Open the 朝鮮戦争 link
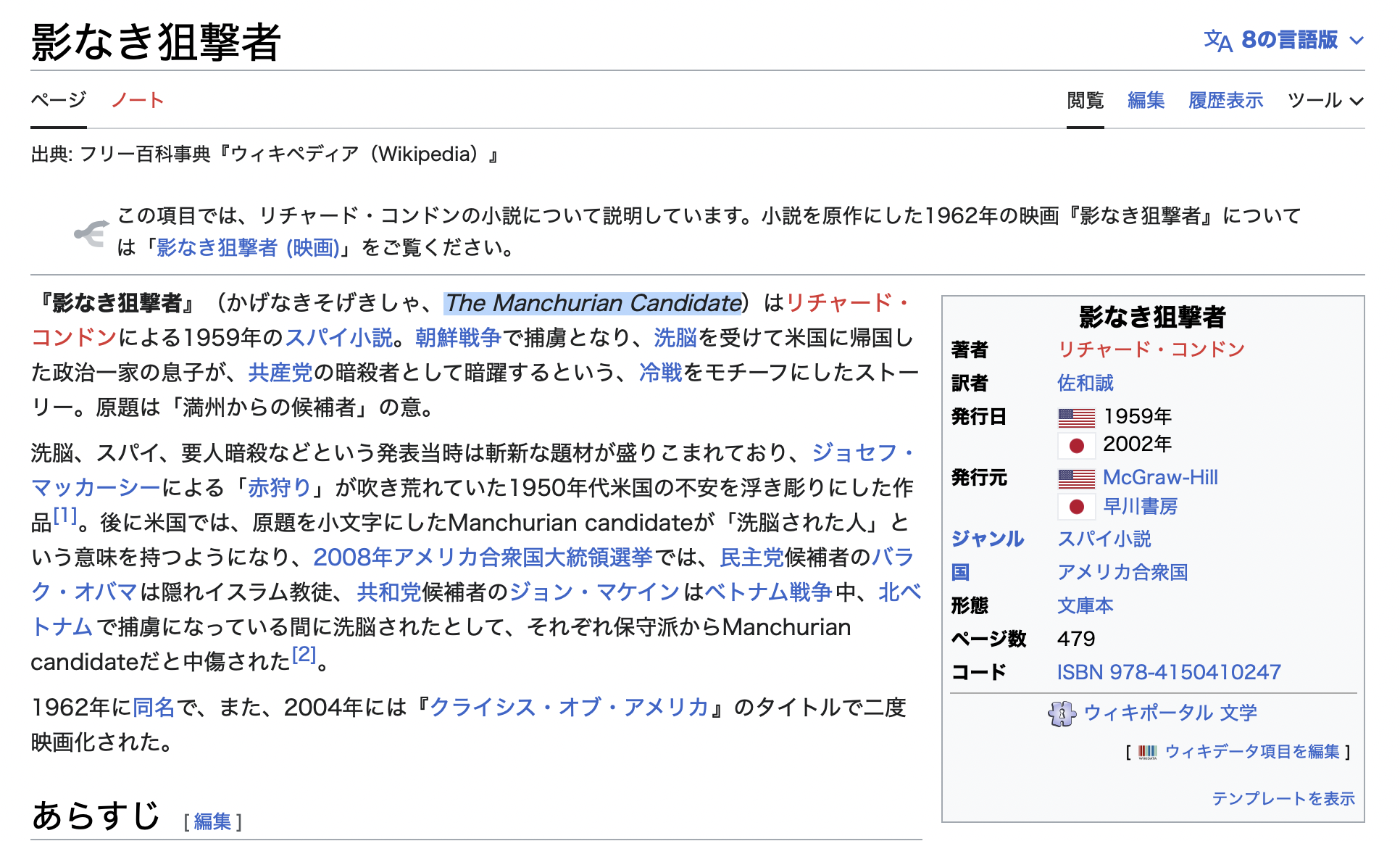Screen dimensions: 1400x841 click(x=458, y=337)
